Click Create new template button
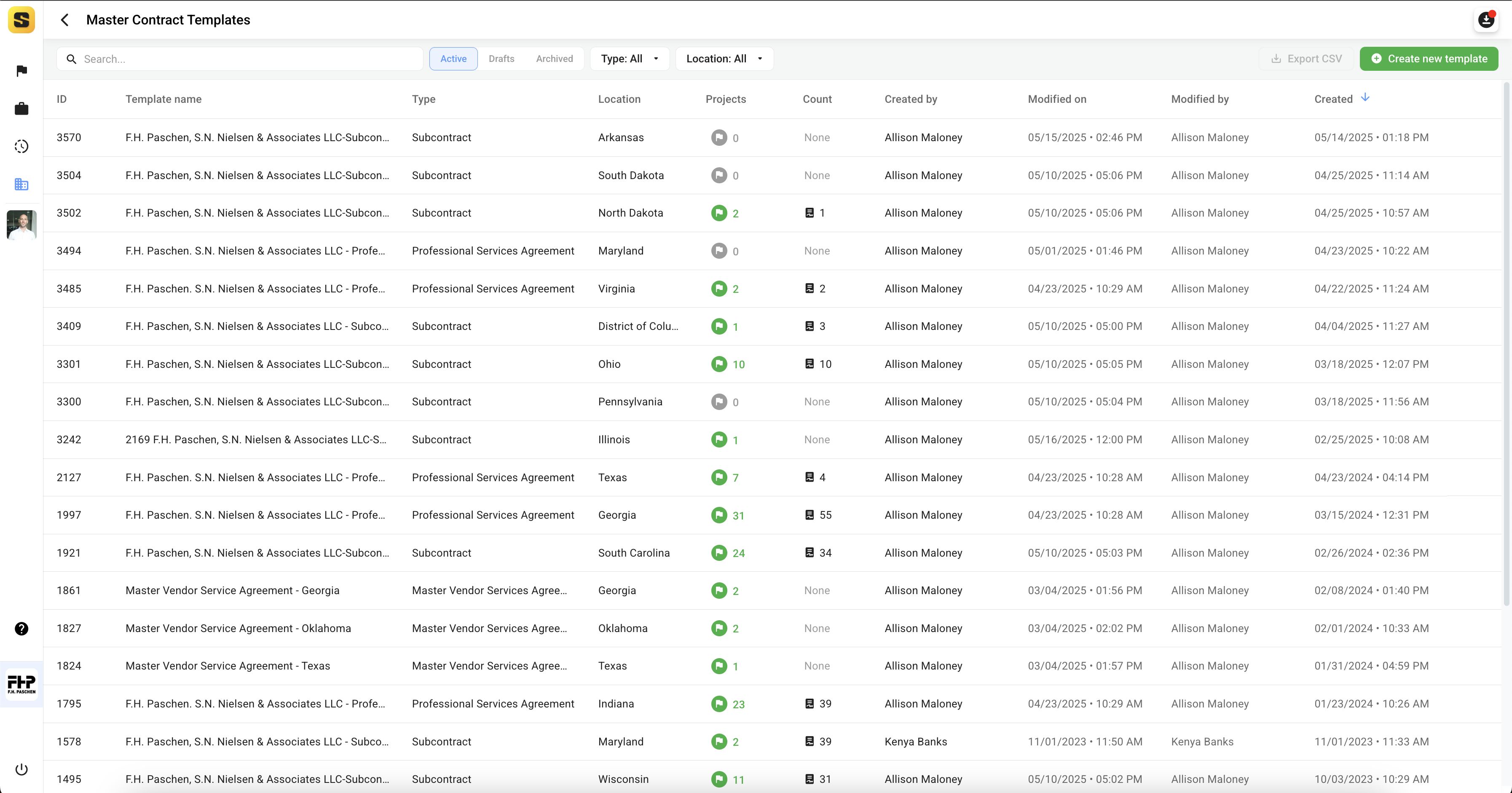The image size is (1512, 793). coord(1429,59)
